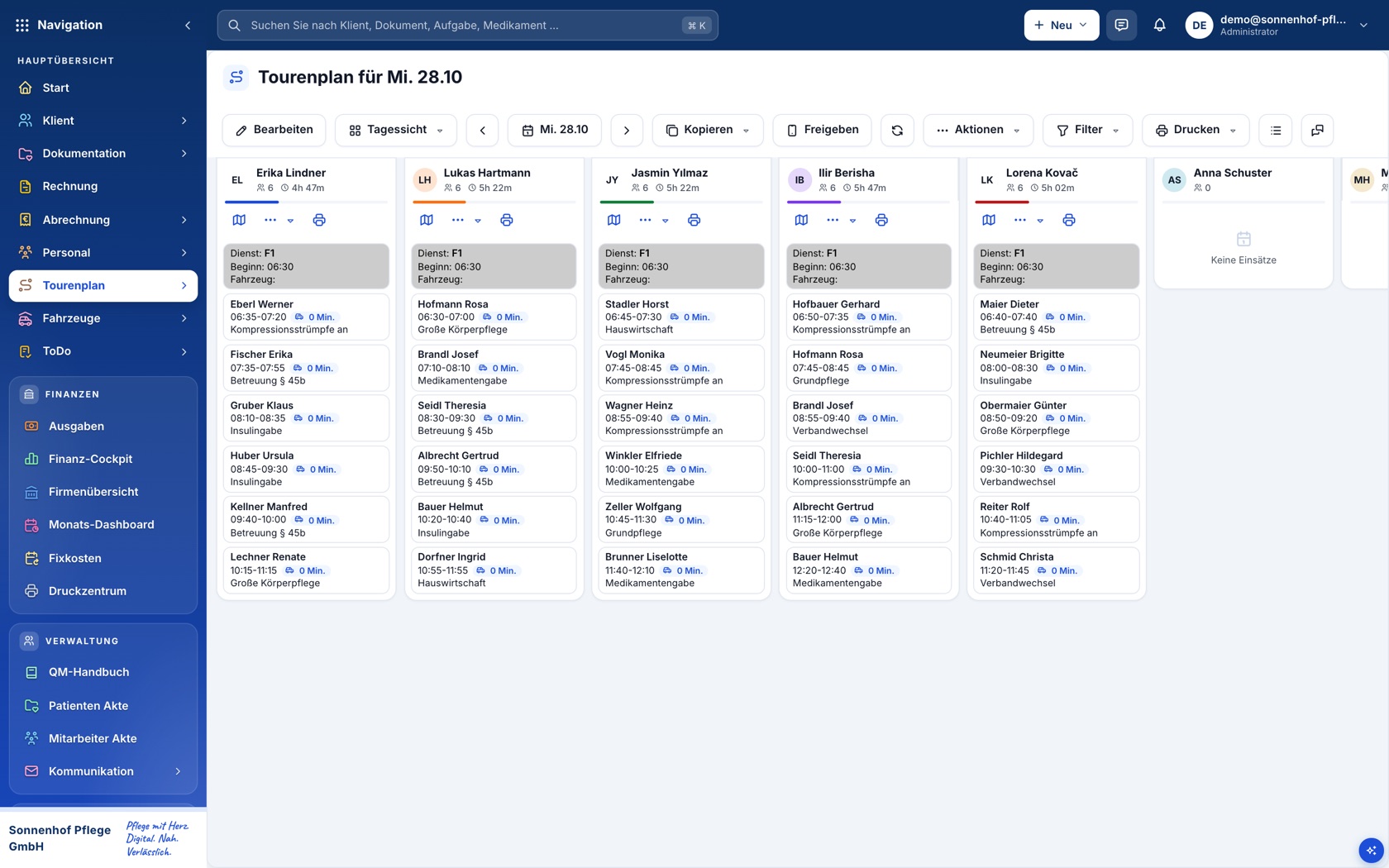Open map view for Ilir Berisha's tour
This screenshot has width=1389, height=868.
[801, 220]
